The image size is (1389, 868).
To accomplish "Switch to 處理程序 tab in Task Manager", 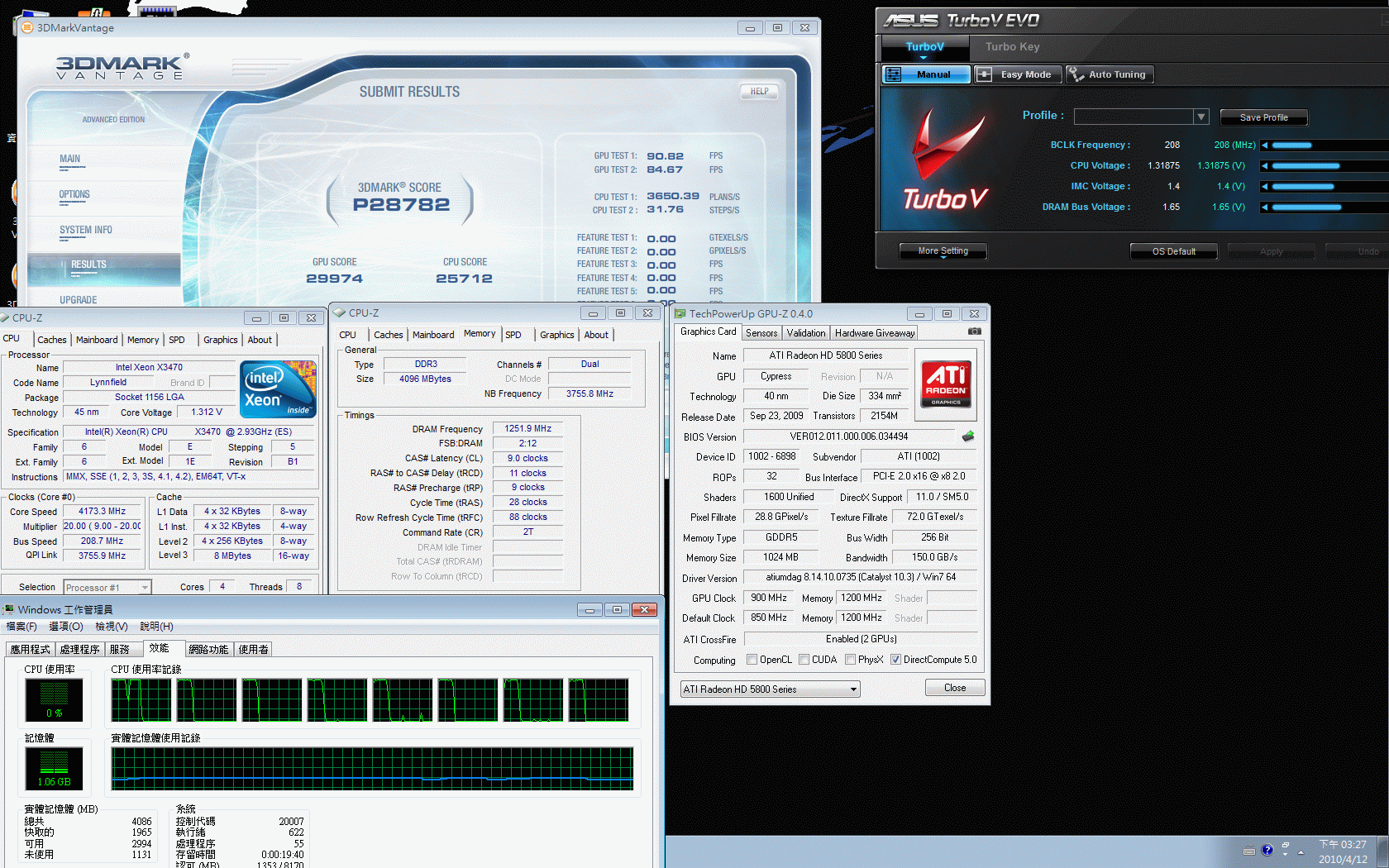I will (x=80, y=650).
